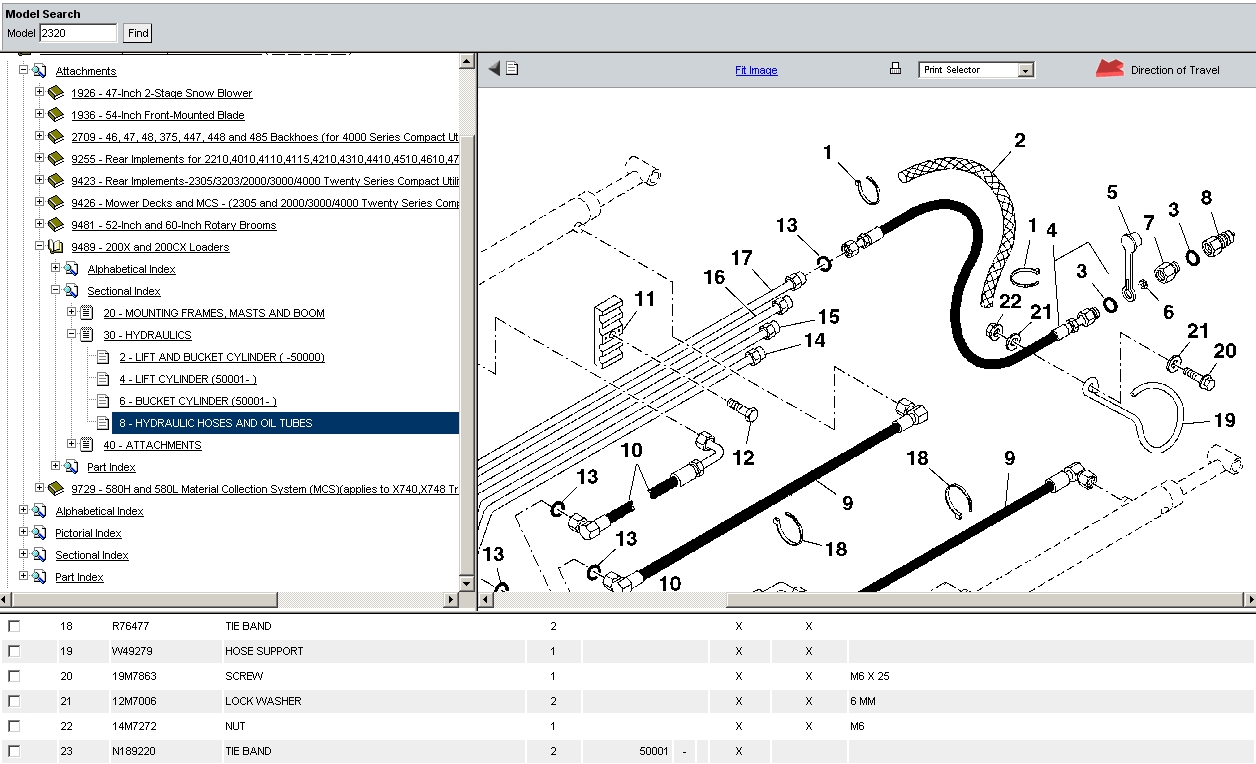This screenshot has width=1256, height=764.
Task: Click the tree panel vertical scrollbar
Action: point(466,350)
